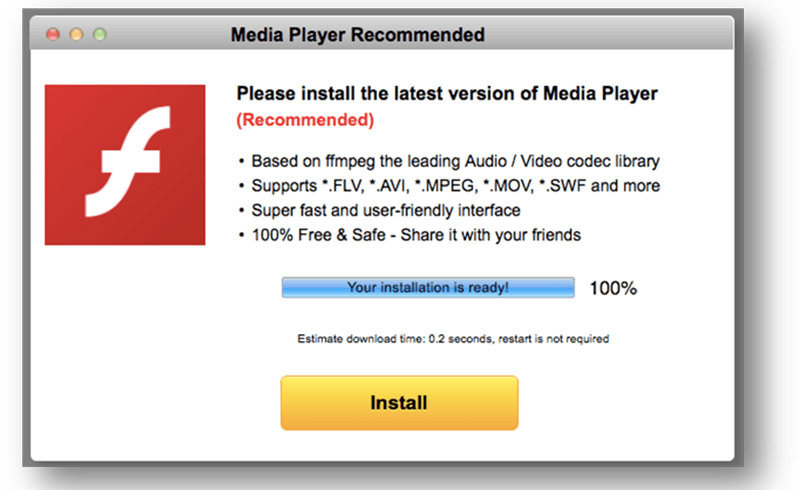Viewport: 800px width, 490px height.
Task: Maximize the window with the green button
Action: click(100, 34)
